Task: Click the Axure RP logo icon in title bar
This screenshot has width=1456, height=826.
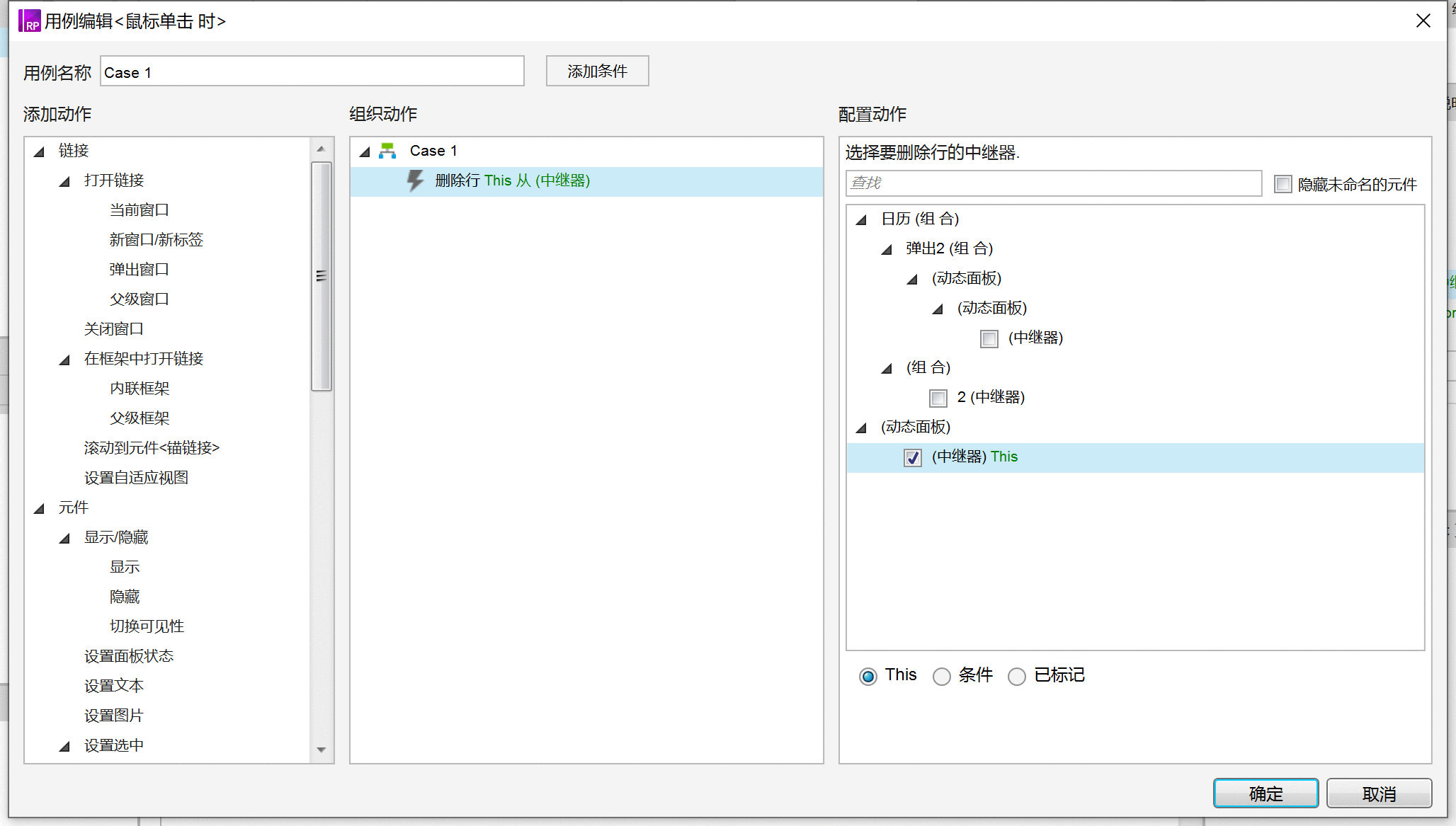Action: tap(30, 21)
